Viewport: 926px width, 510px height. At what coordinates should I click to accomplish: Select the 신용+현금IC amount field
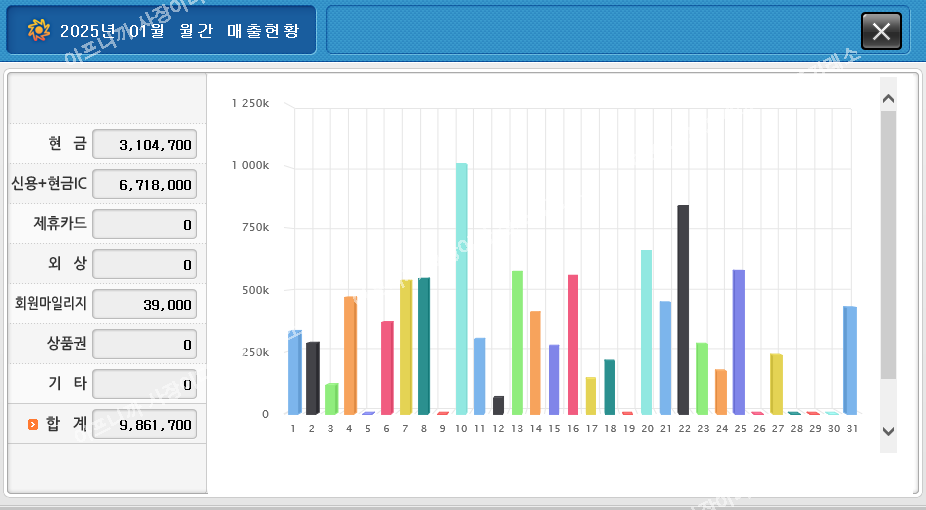click(144, 185)
